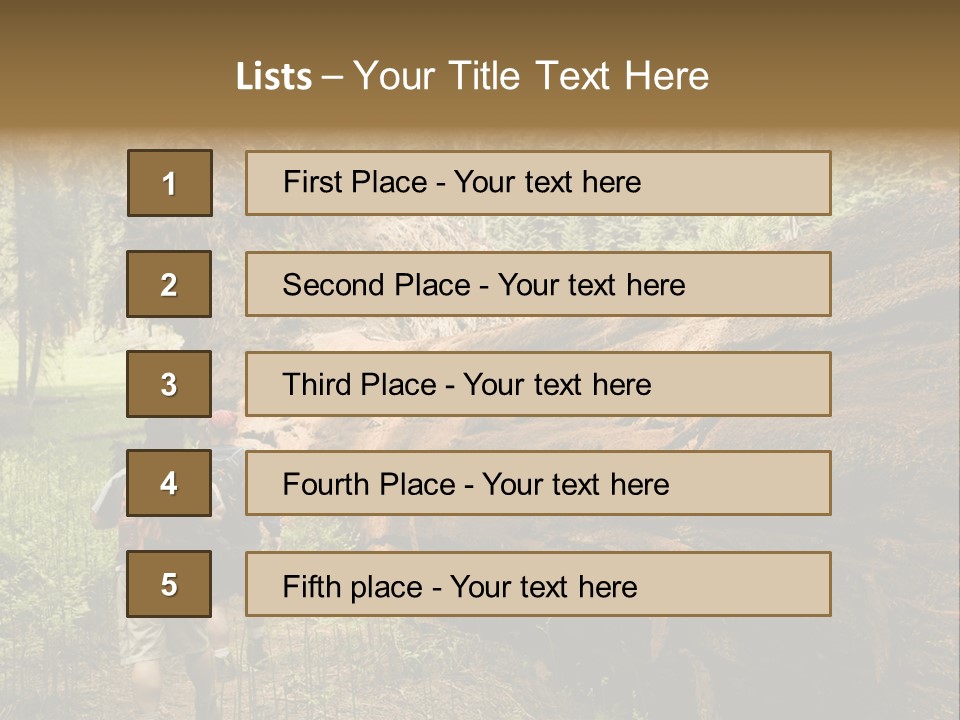Click 'Your text here' in Third Place bar
The height and width of the screenshot is (720, 960).
tap(557, 384)
